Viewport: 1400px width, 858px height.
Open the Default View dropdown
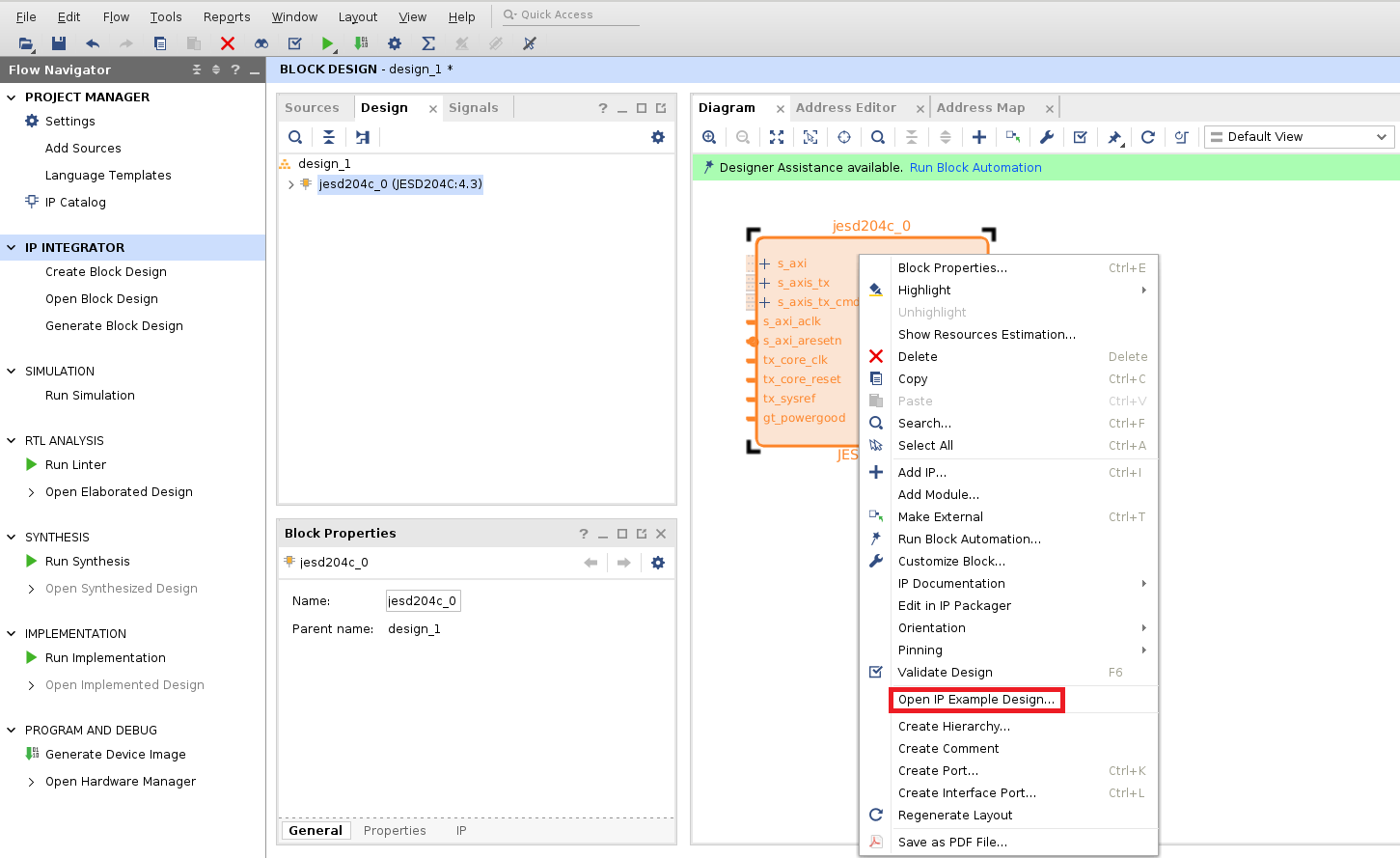point(1300,137)
